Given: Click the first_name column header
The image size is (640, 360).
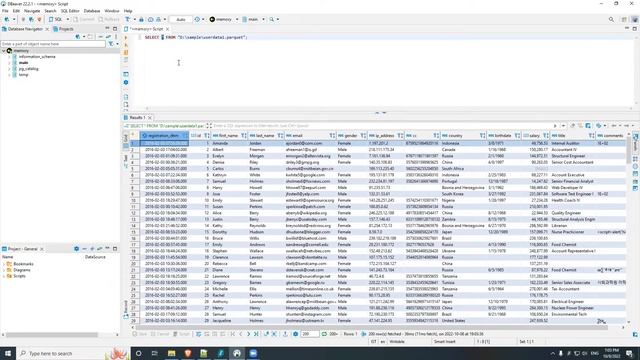Looking at the screenshot, I should [228, 136].
